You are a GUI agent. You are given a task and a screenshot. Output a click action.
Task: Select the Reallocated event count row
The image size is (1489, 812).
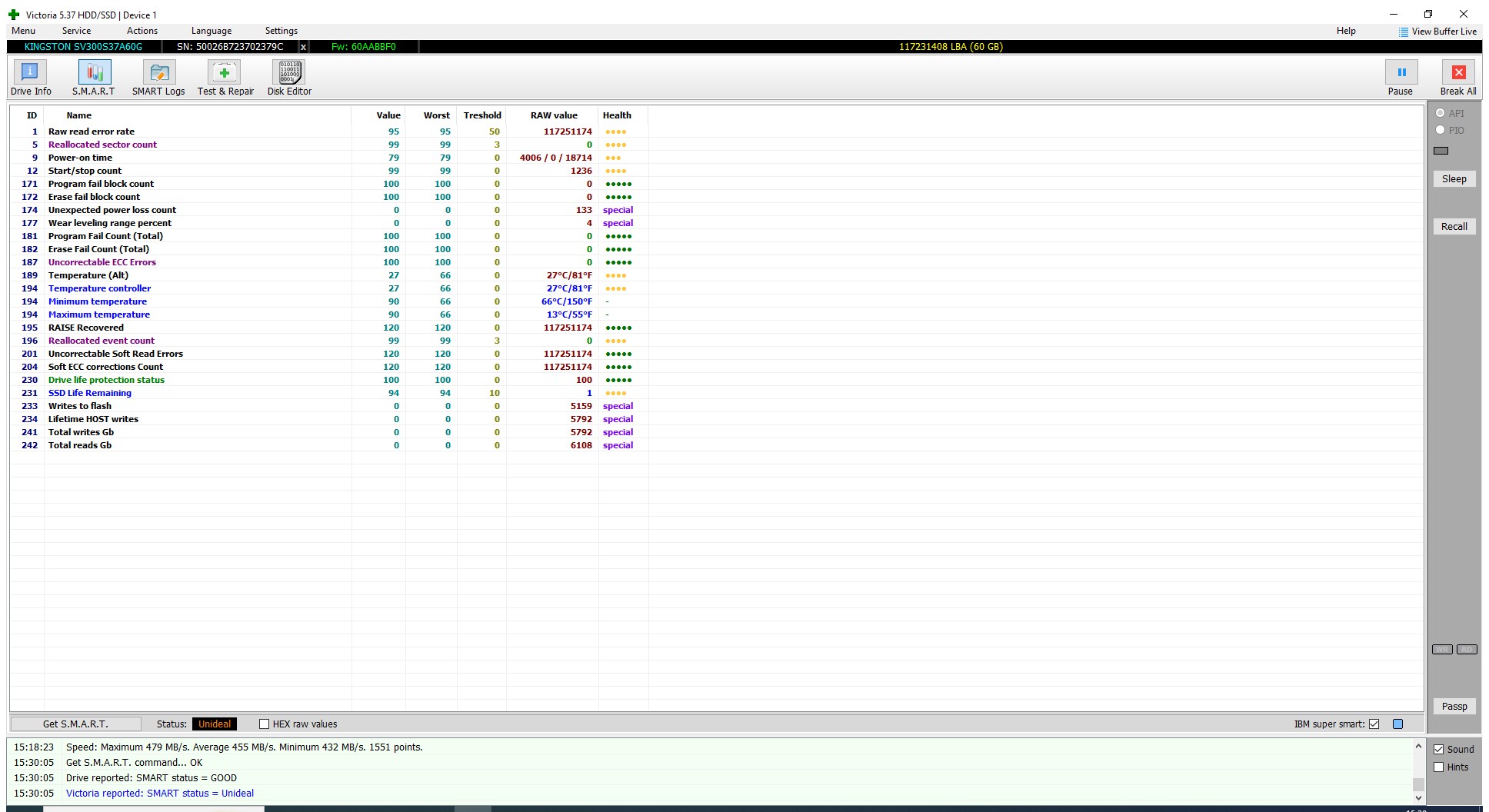(x=329, y=341)
